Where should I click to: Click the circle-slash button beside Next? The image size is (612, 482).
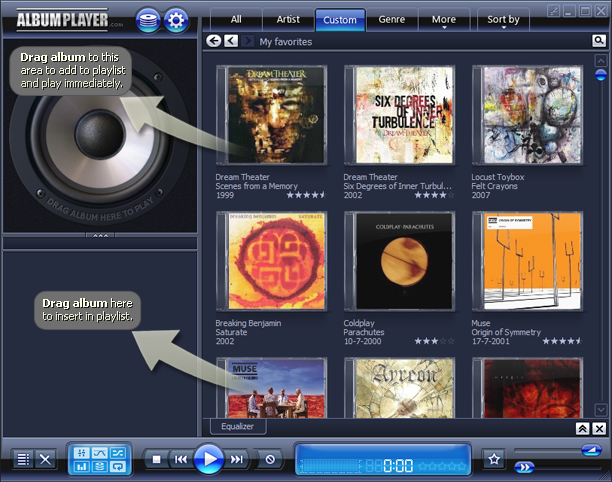[x=270, y=459]
